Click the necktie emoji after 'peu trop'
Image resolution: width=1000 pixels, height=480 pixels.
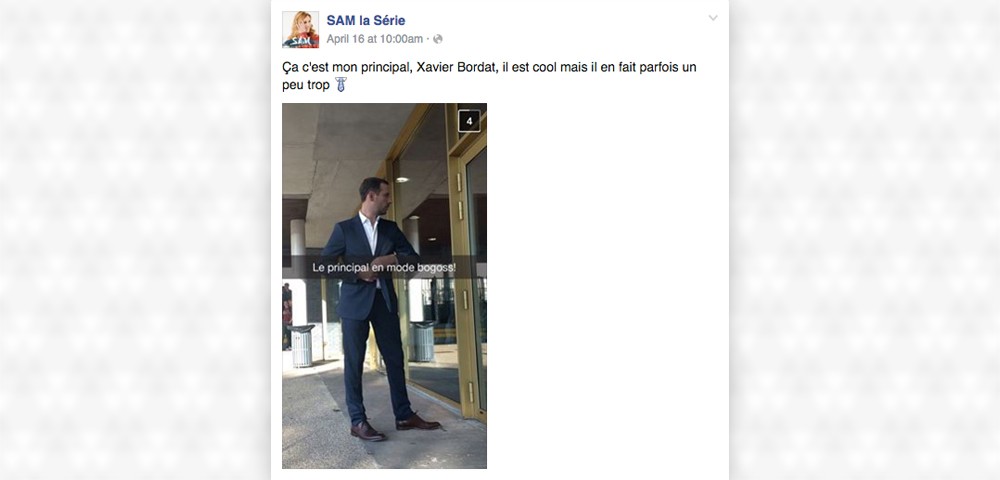341,85
